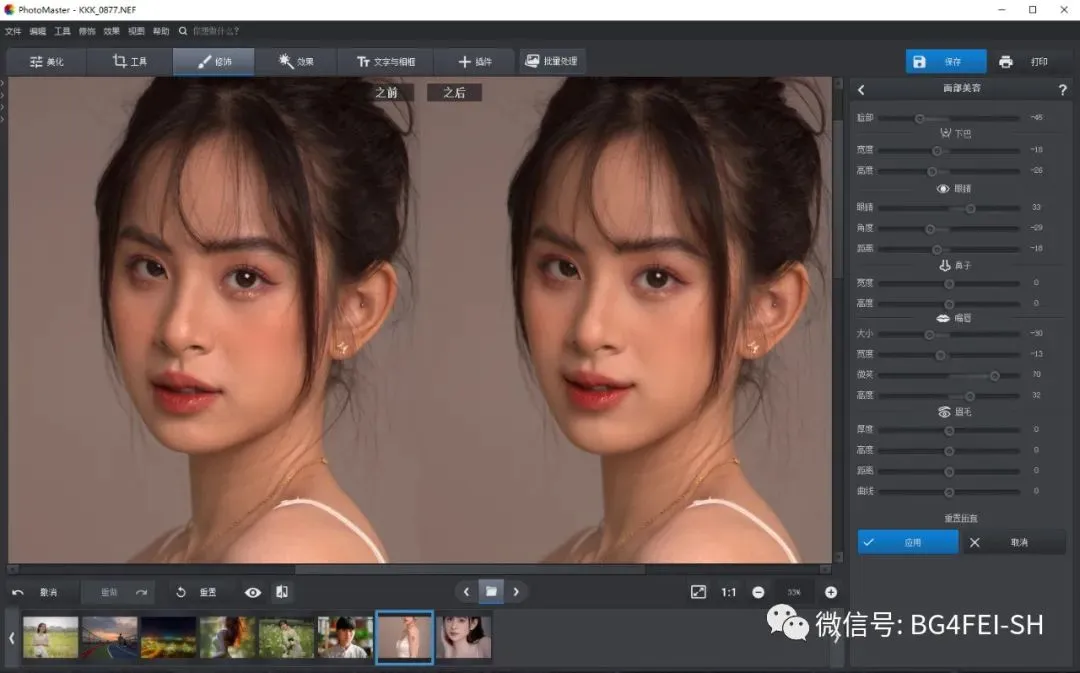Adjust the nose 宽度 slider
Viewport: 1080px width, 673px height.
click(949, 283)
